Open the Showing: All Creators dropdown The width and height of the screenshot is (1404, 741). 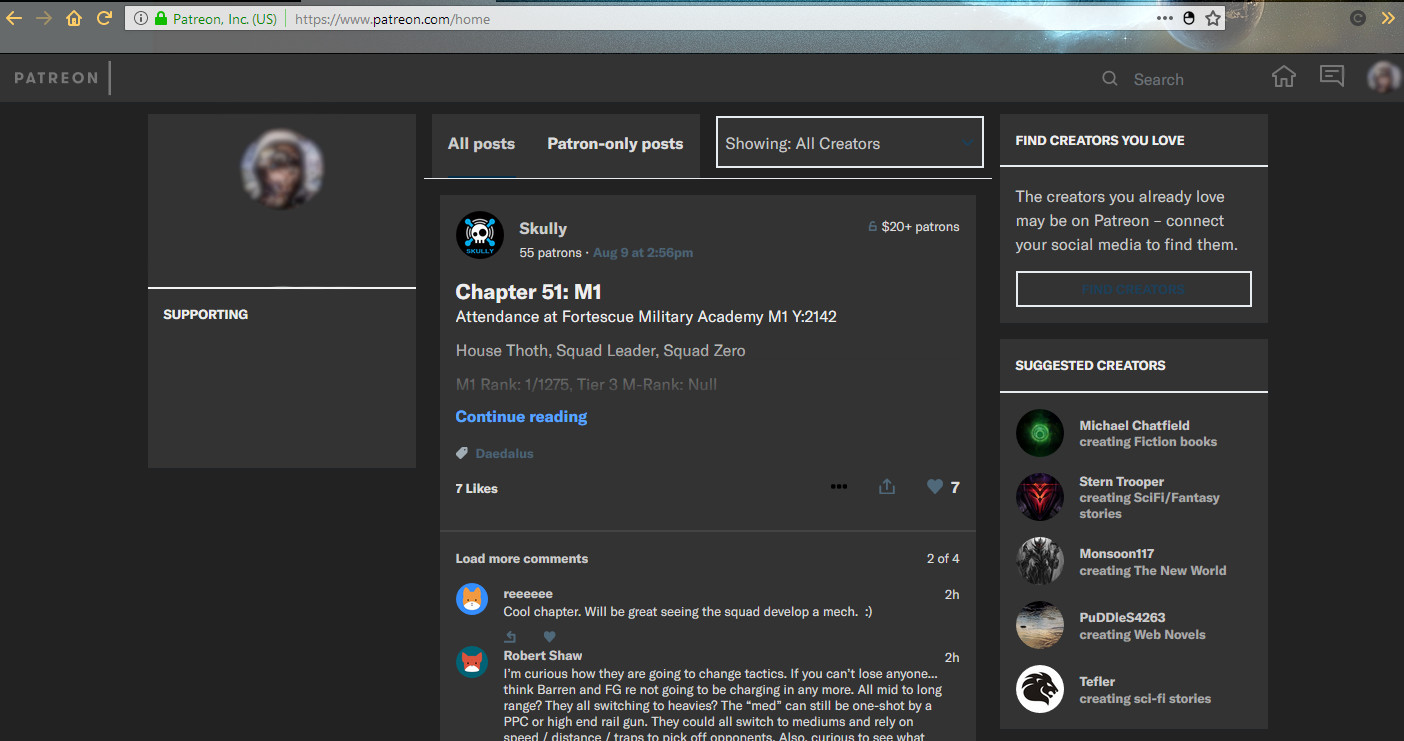point(849,142)
